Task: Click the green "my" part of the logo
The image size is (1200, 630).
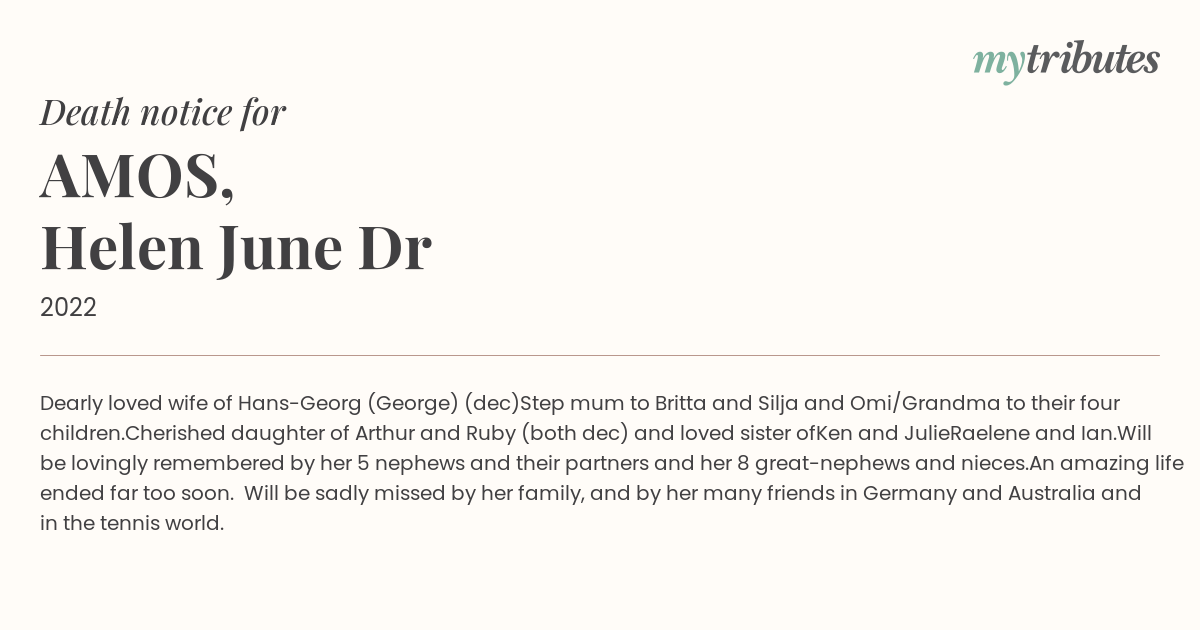Action: pos(998,65)
